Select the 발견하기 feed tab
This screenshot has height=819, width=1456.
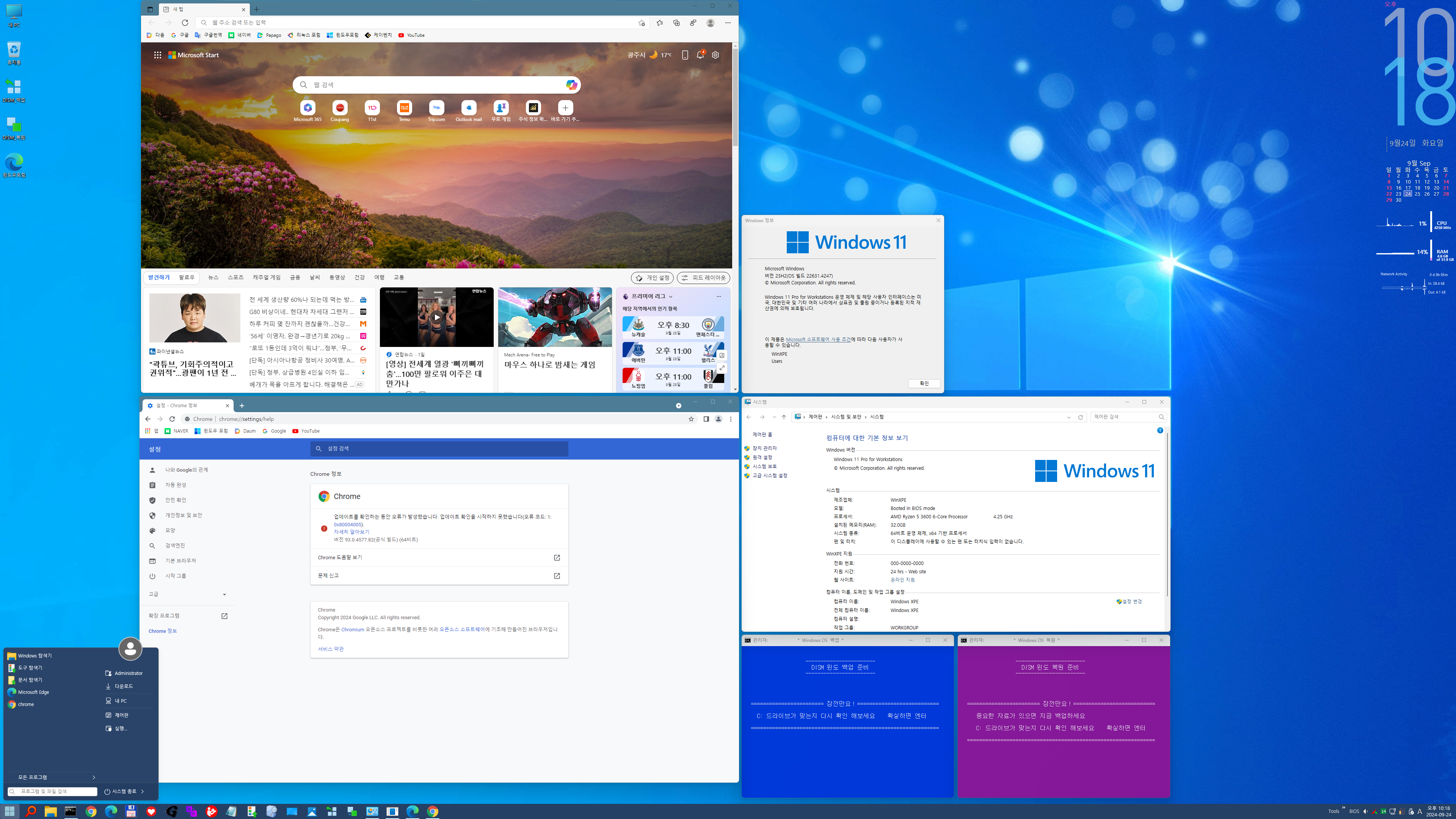159,278
